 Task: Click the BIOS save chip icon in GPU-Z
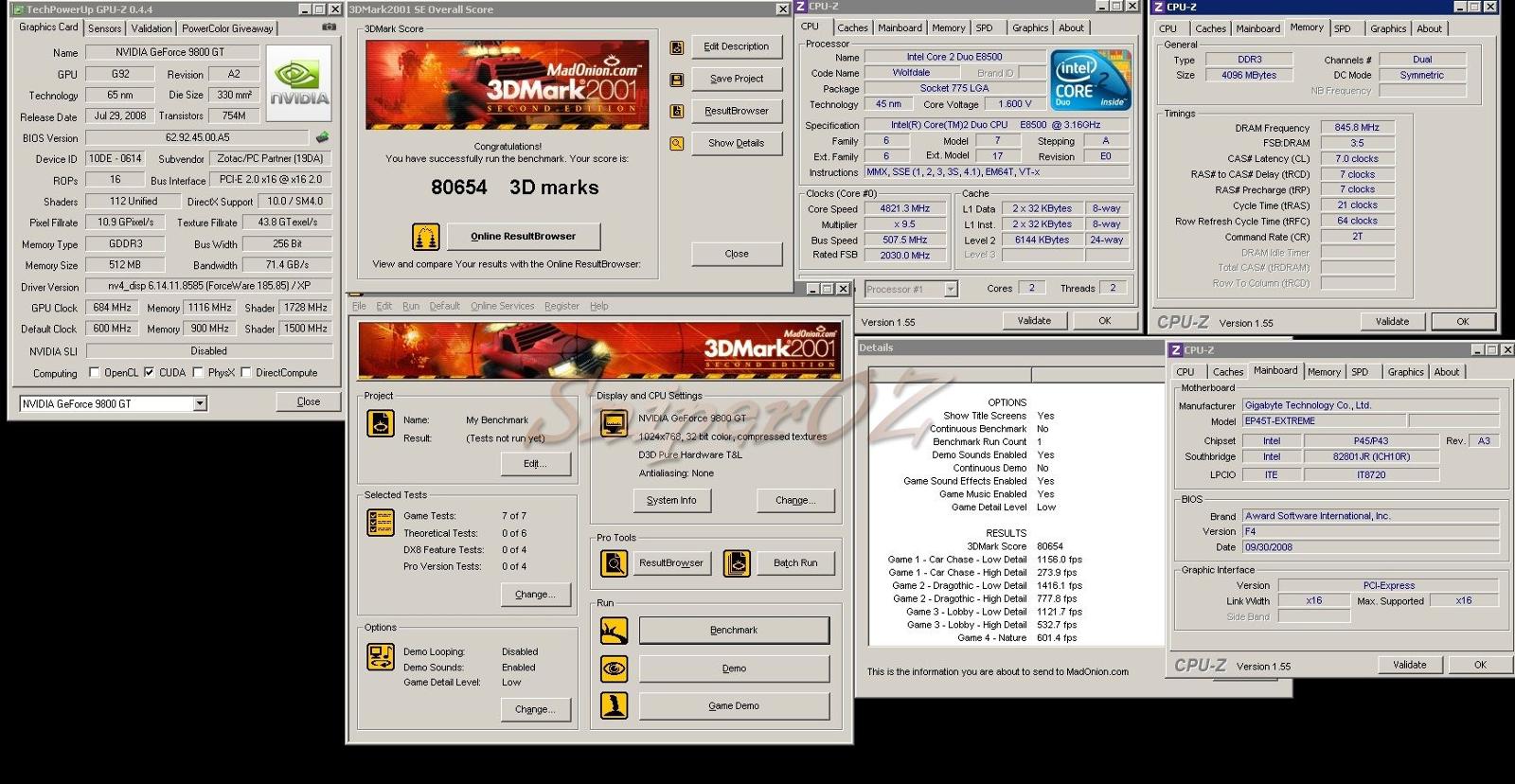(x=322, y=138)
